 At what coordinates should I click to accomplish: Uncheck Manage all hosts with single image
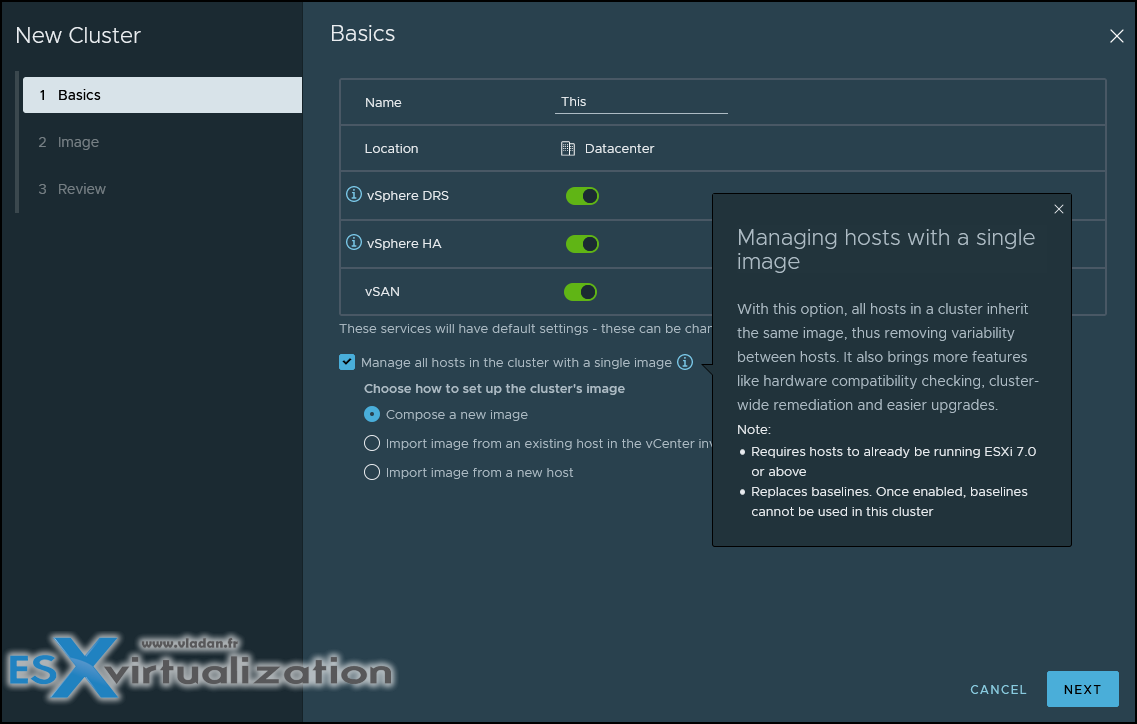pyautogui.click(x=347, y=362)
